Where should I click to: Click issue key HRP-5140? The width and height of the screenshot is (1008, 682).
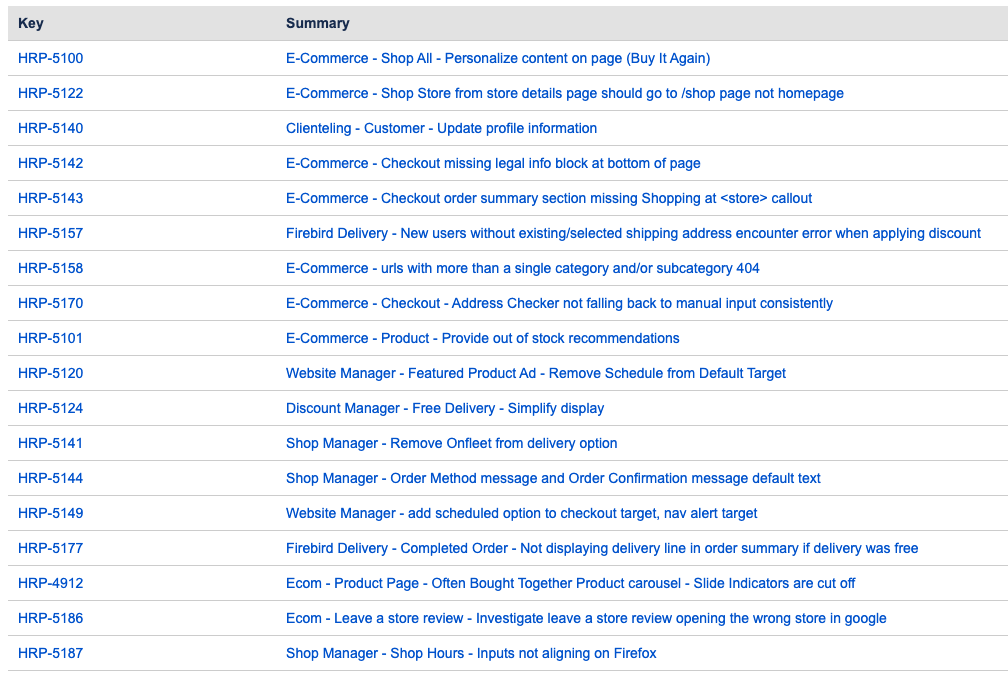point(50,128)
